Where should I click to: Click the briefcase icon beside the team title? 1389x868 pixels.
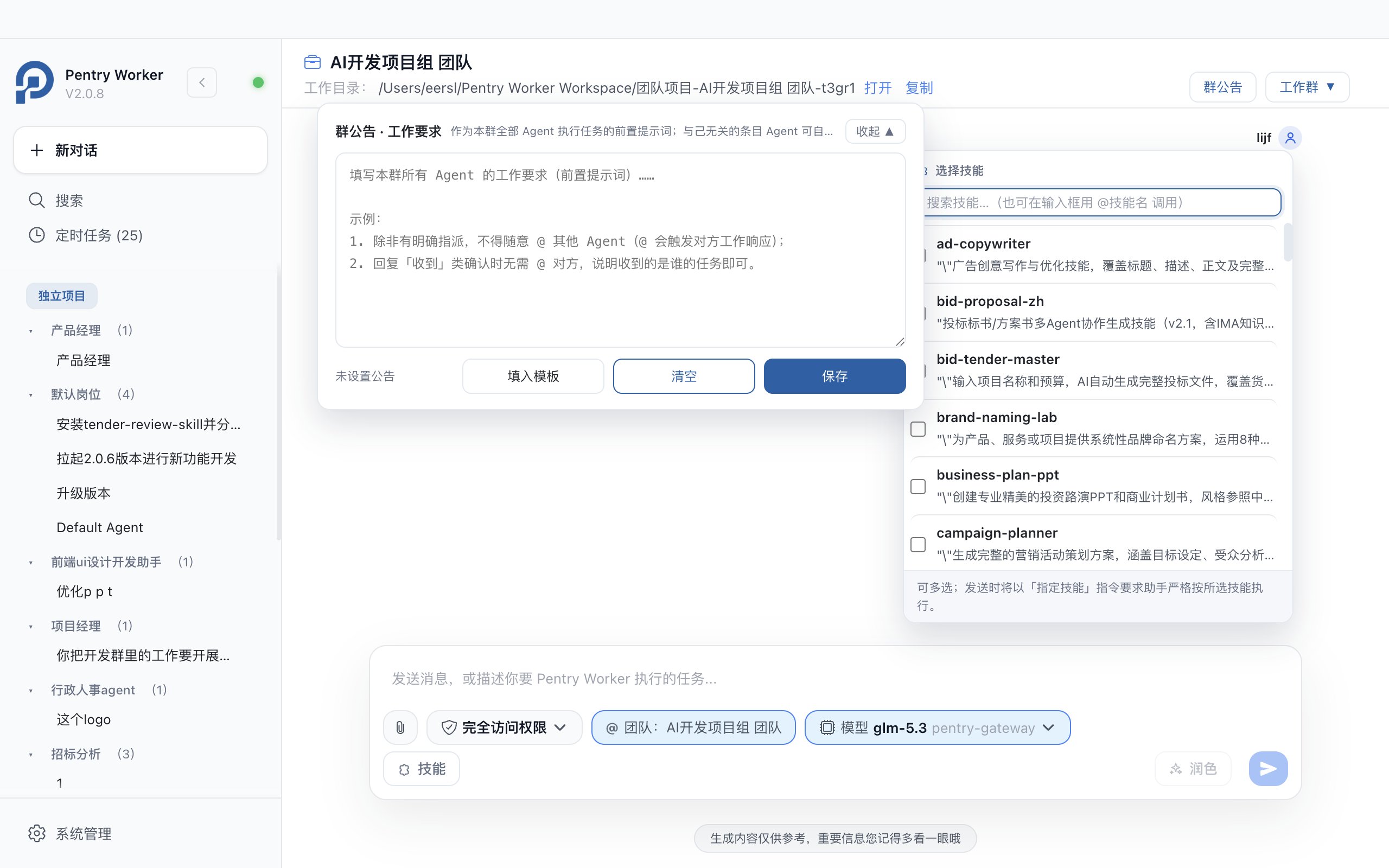point(312,61)
